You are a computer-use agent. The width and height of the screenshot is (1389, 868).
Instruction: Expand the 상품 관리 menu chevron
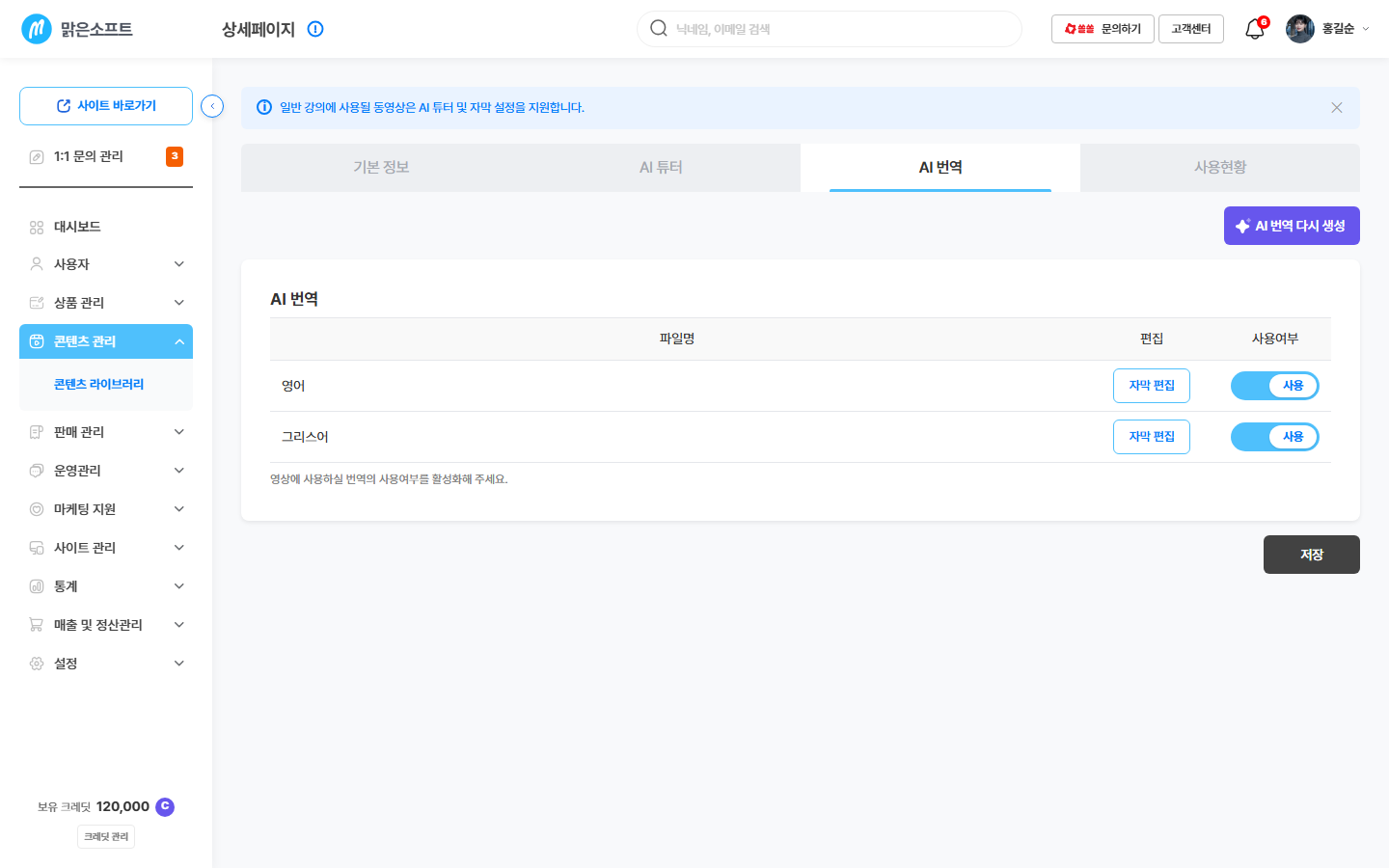click(179, 303)
